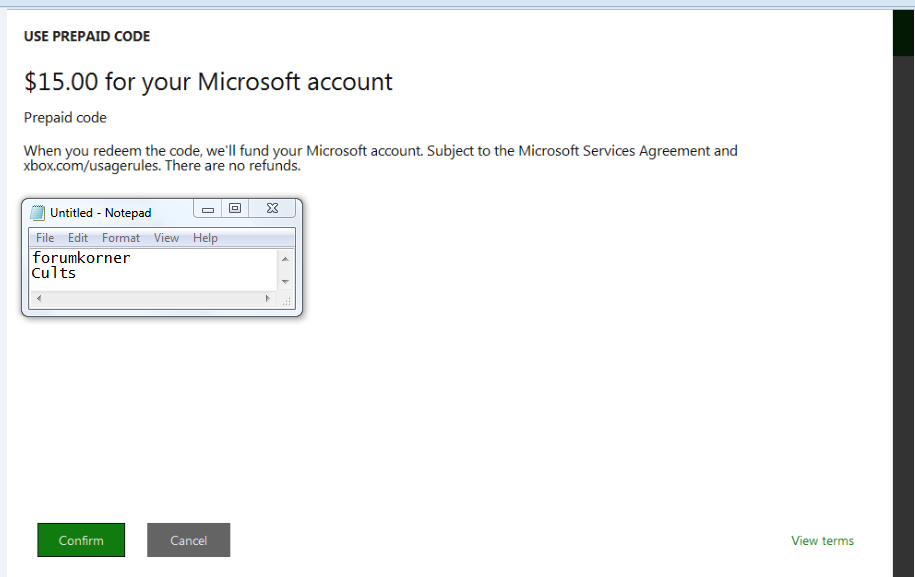Screen dimensions: 915x577
Task: Open Notepad's File menu
Action: 45,237
